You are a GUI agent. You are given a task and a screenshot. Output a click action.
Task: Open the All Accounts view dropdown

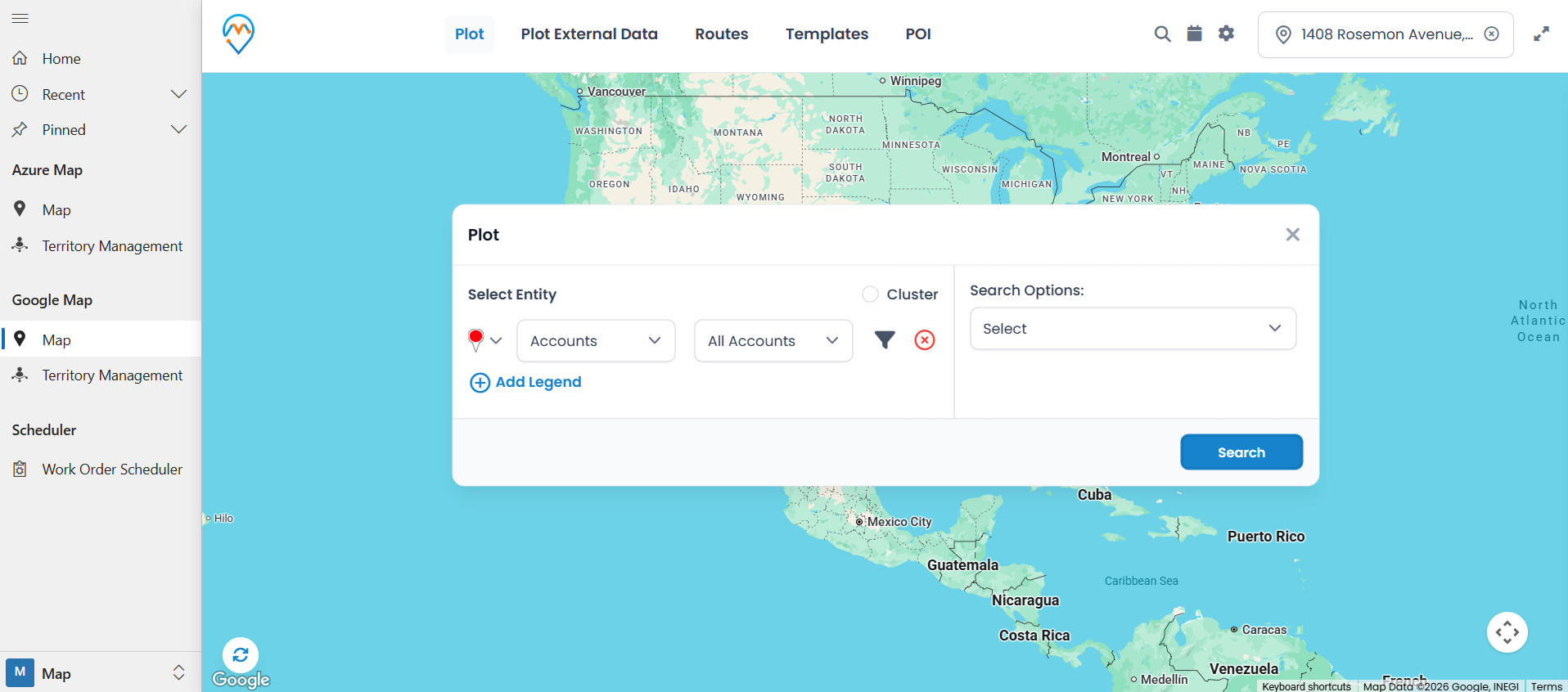click(773, 340)
